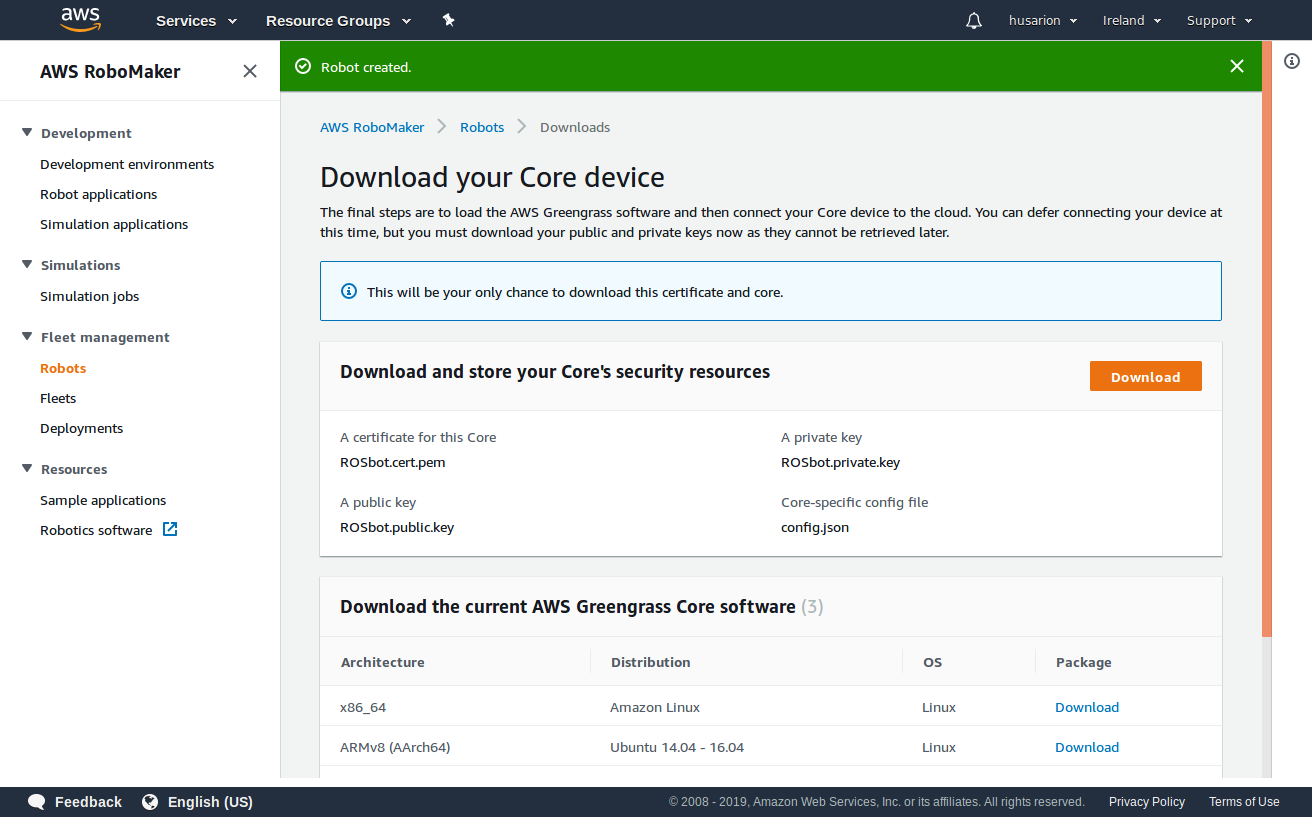
Task: Click ROSbot.public.key file name
Action: [x=397, y=527]
